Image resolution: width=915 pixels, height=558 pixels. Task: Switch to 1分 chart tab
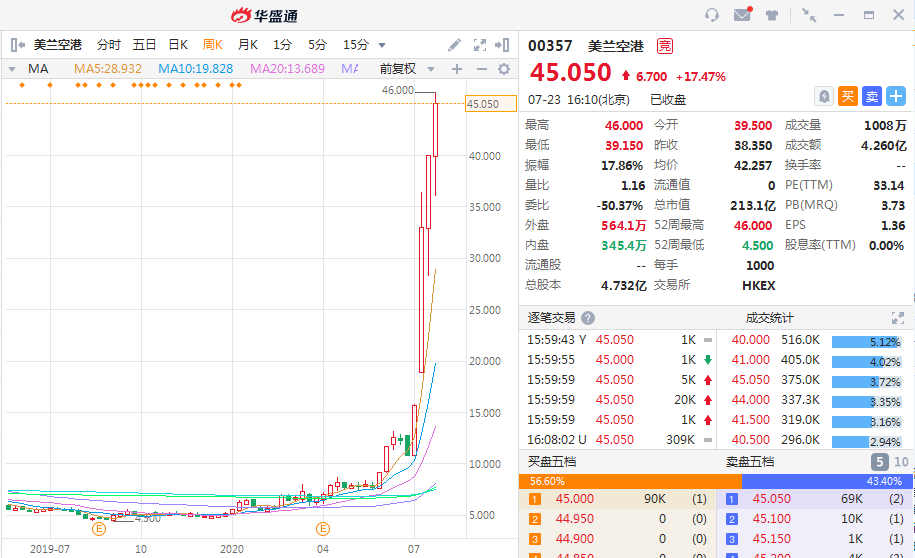[x=282, y=45]
